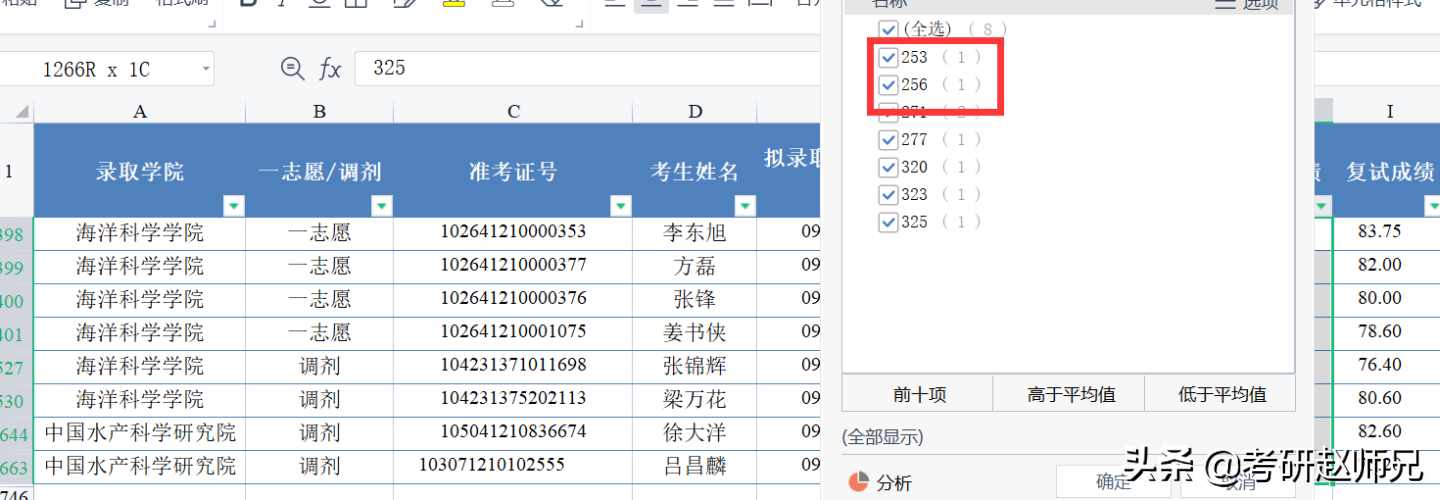Screen dimensions: 1440x500
Task: Click exam number 105041210836674
Action: tap(513, 432)
